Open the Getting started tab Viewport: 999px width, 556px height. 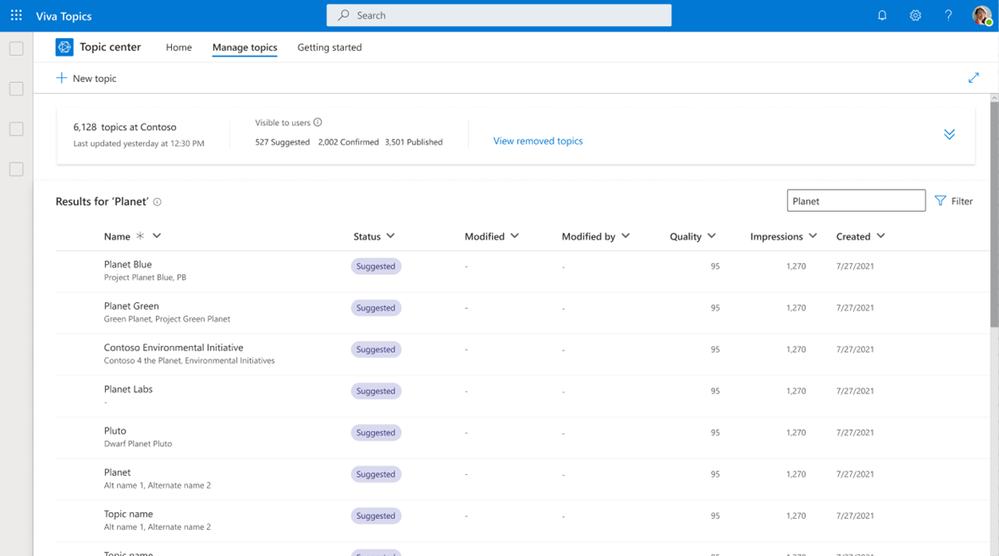[329, 47]
